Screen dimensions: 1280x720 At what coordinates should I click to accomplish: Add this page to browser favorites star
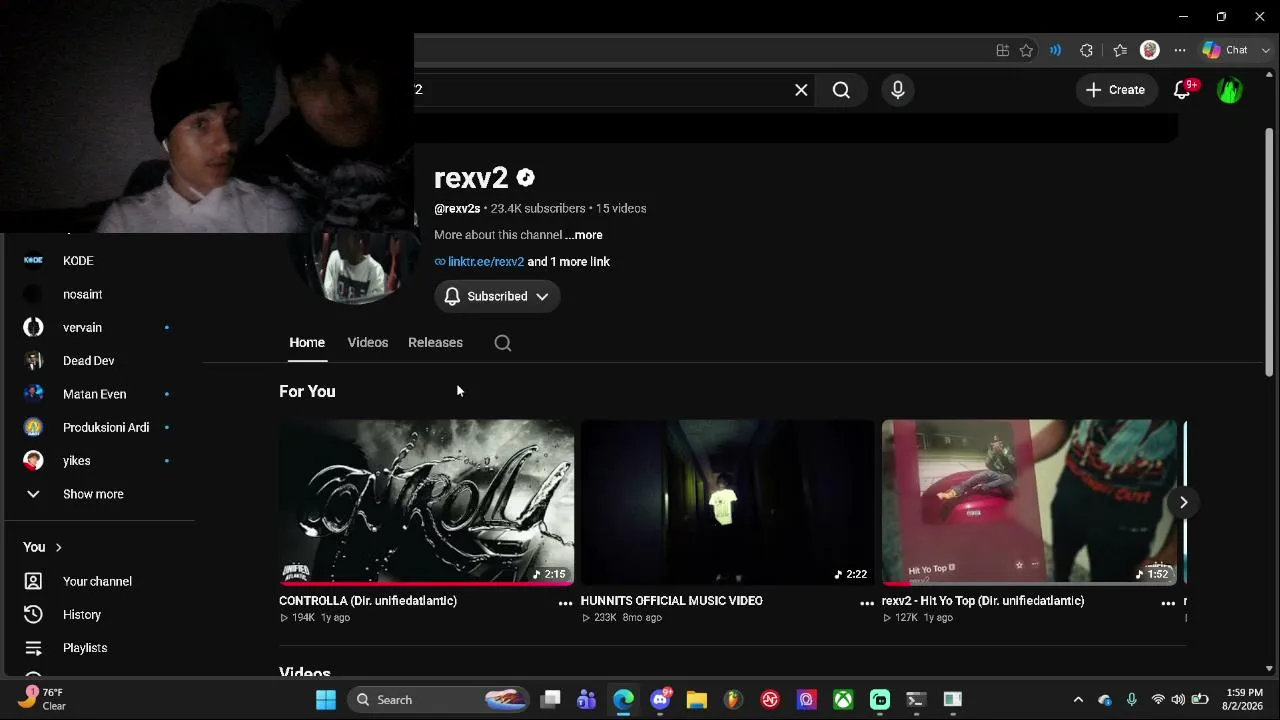[1026, 50]
